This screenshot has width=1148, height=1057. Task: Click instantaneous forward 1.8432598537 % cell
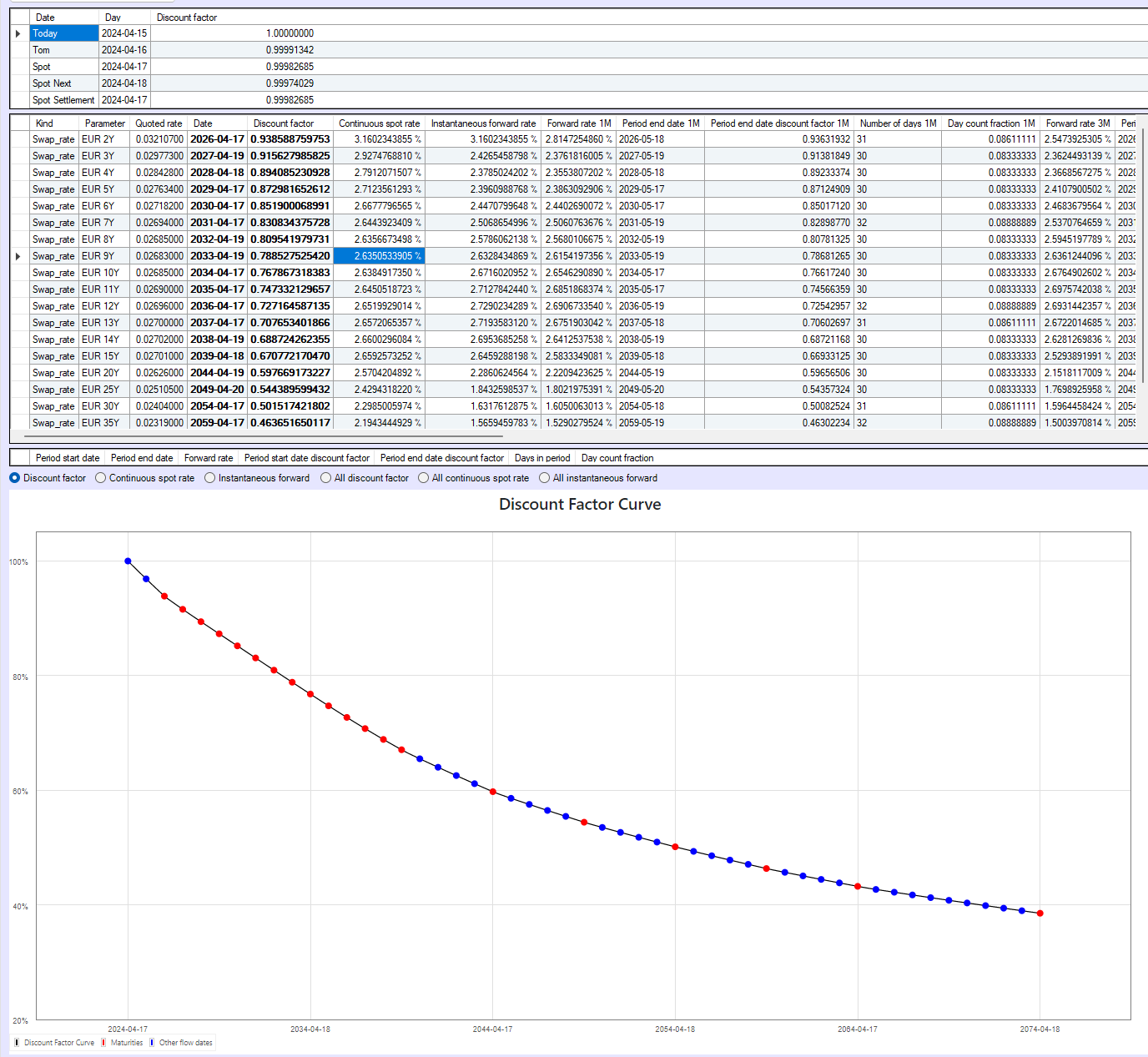[x=483, y=390]
